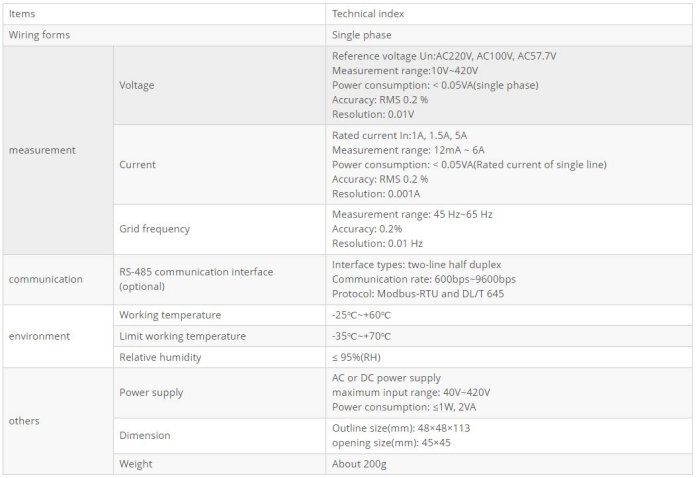Select the "Relative humidity" label cell

(160, 357)
